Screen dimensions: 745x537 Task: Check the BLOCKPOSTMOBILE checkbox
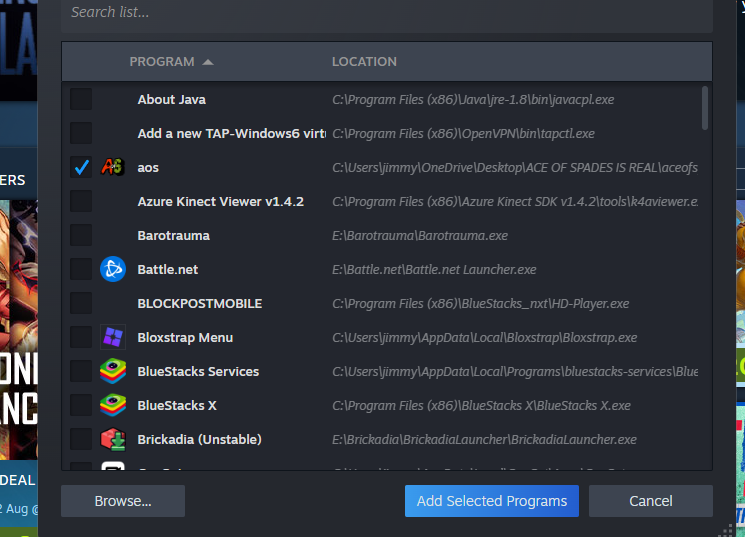coord(81,303)
